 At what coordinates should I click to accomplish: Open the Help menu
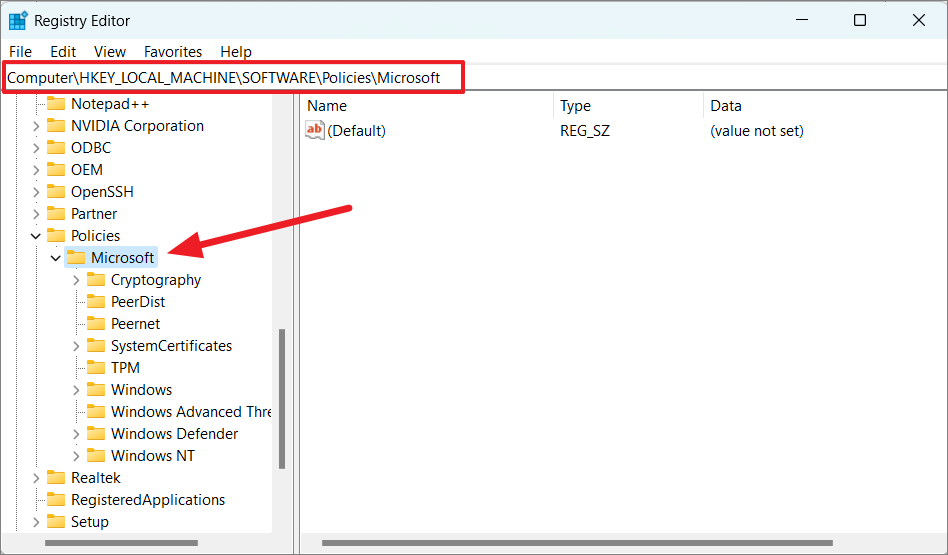(236, 52)
